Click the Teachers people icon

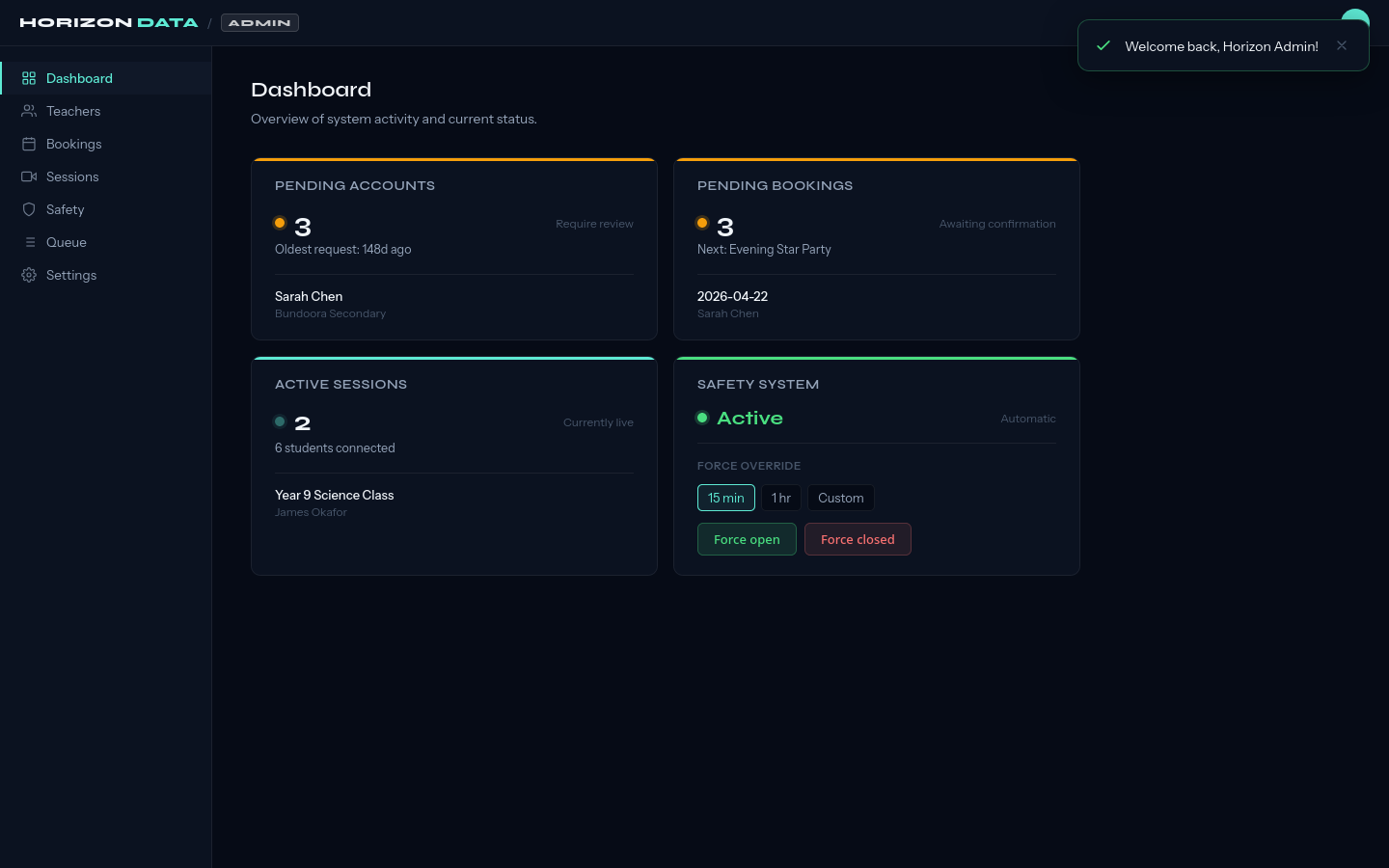click(x=29, y=111)
